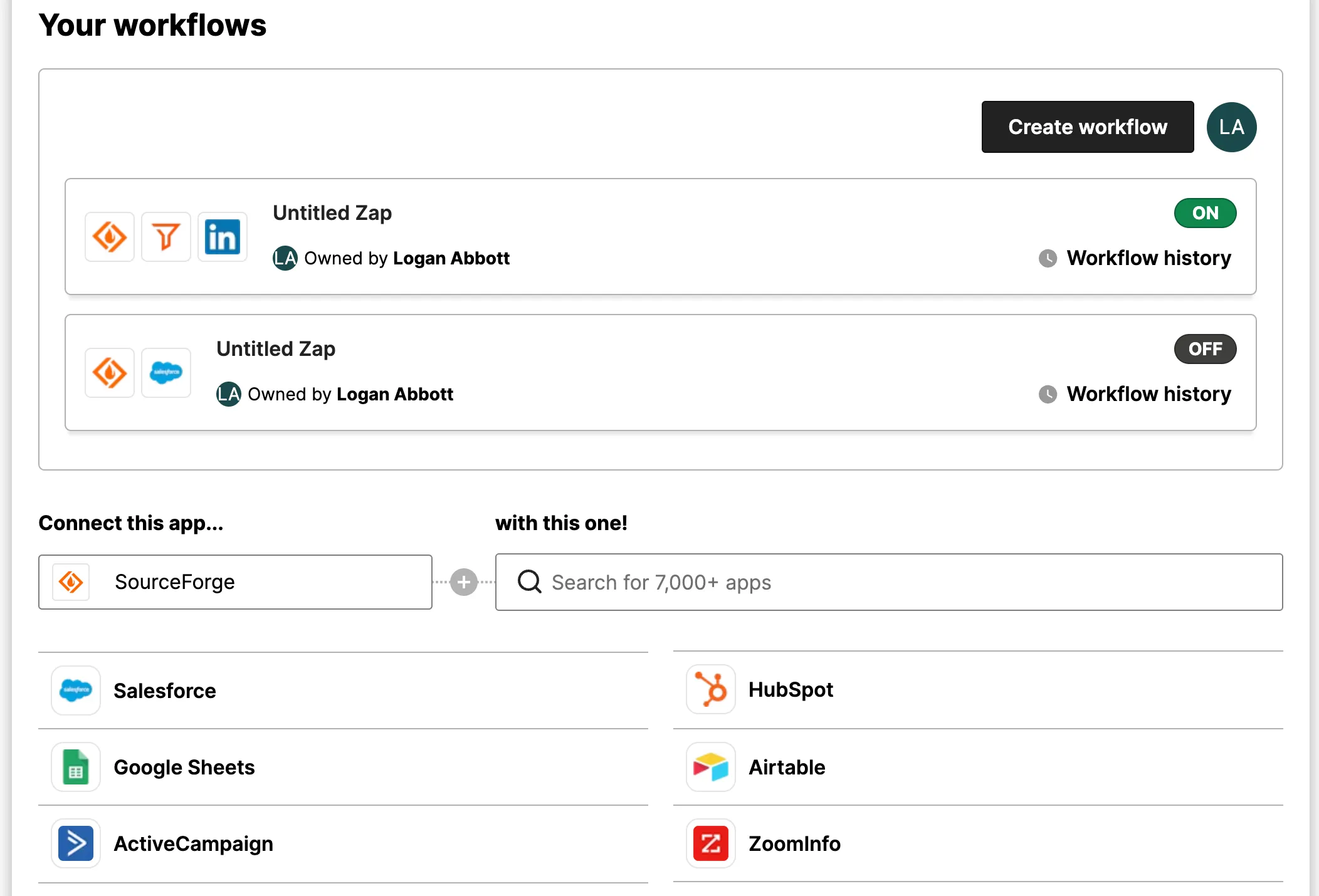
Task: Click the Create workflow button
Action: coord(1088,127)
